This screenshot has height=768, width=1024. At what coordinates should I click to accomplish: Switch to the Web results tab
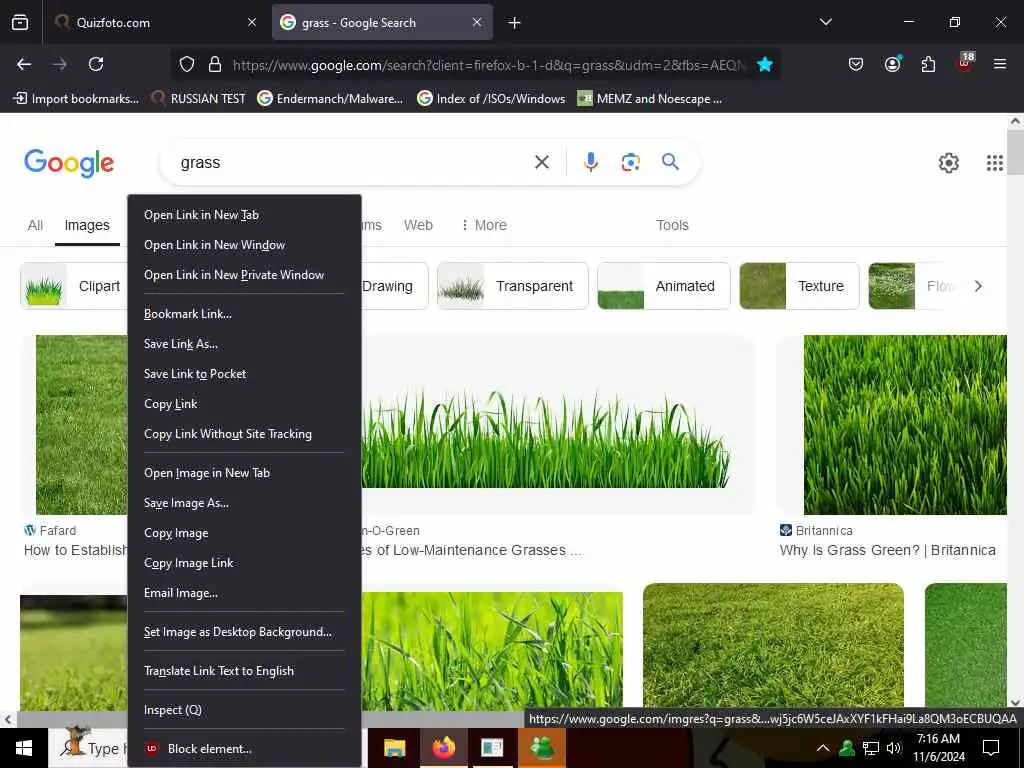(x=418, y=225)
